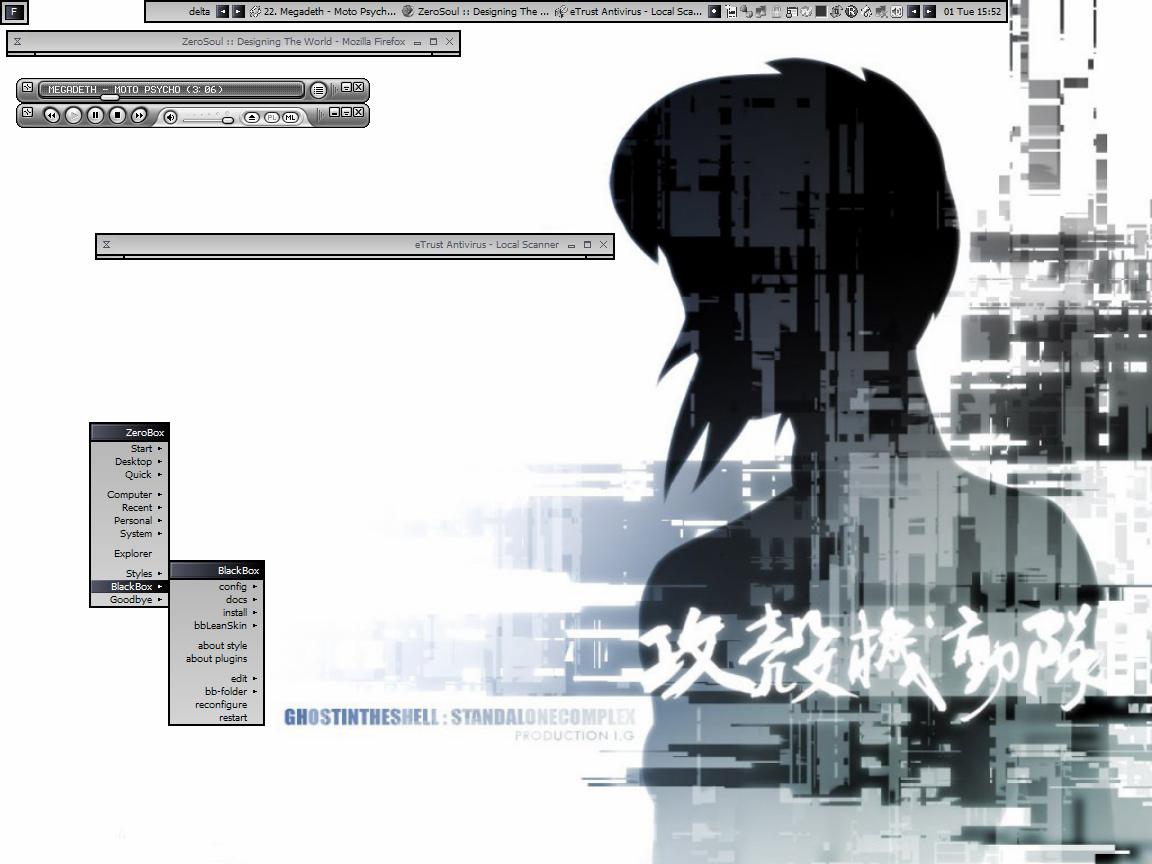Click the circled R tray icon
Viewport: 1152px width, 864px height.
(852, 12)
